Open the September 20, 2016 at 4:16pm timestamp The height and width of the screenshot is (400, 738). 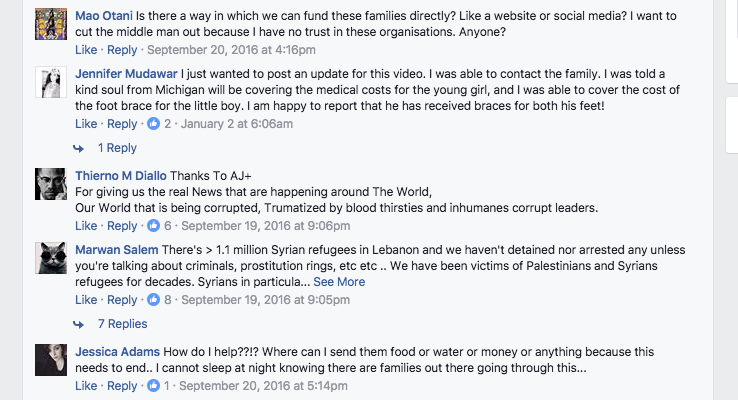coord(231,50)
